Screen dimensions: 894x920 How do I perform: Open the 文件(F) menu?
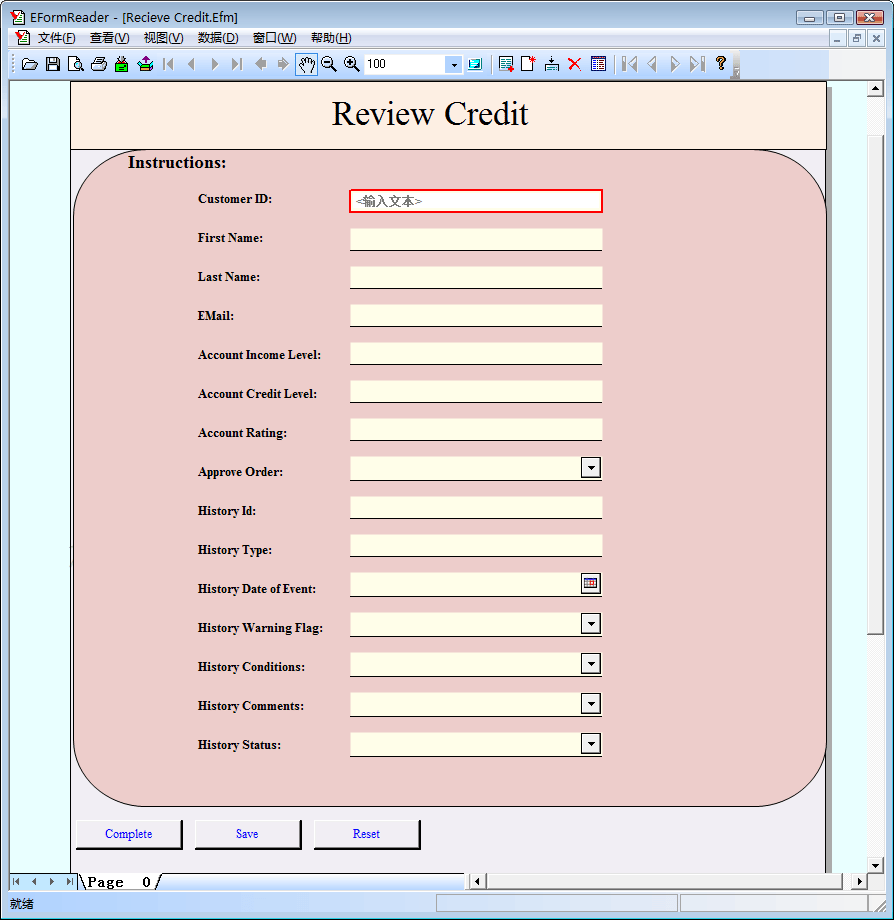(56, 38)
